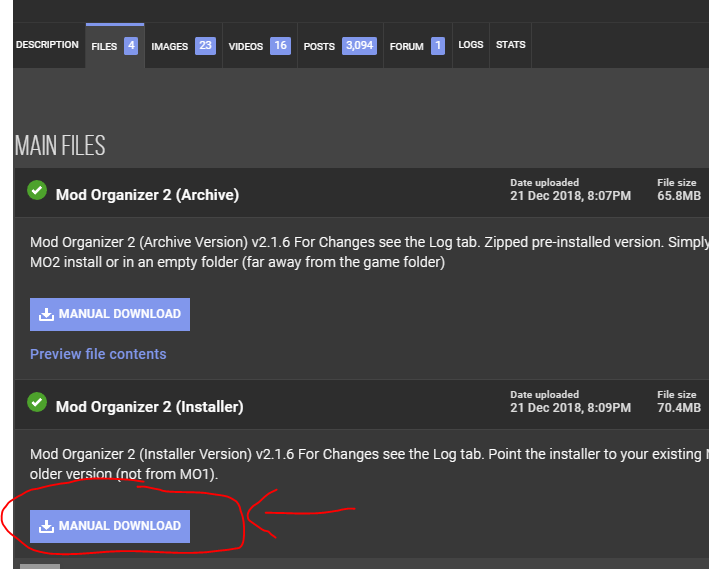Viewport: 709px width, 569px height.
Task: Show the Stats tab
Action: pos(510,45)
